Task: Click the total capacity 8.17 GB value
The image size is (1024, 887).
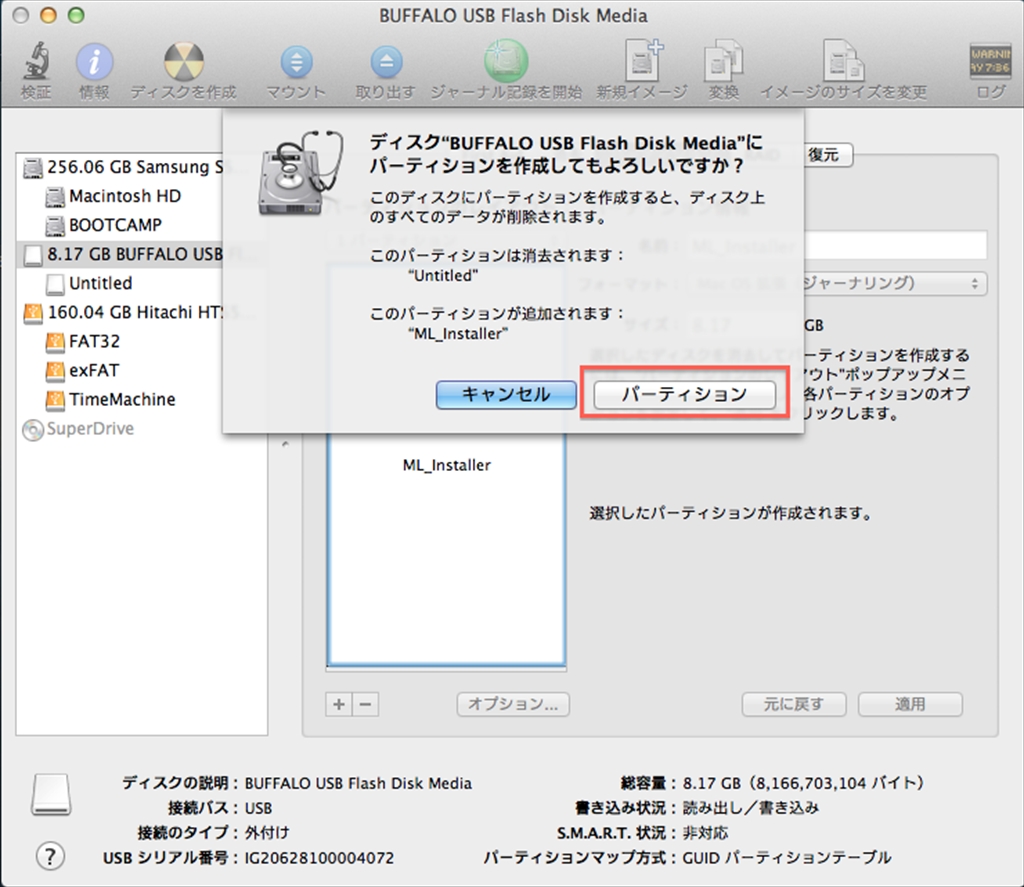Action: (804, 783)
